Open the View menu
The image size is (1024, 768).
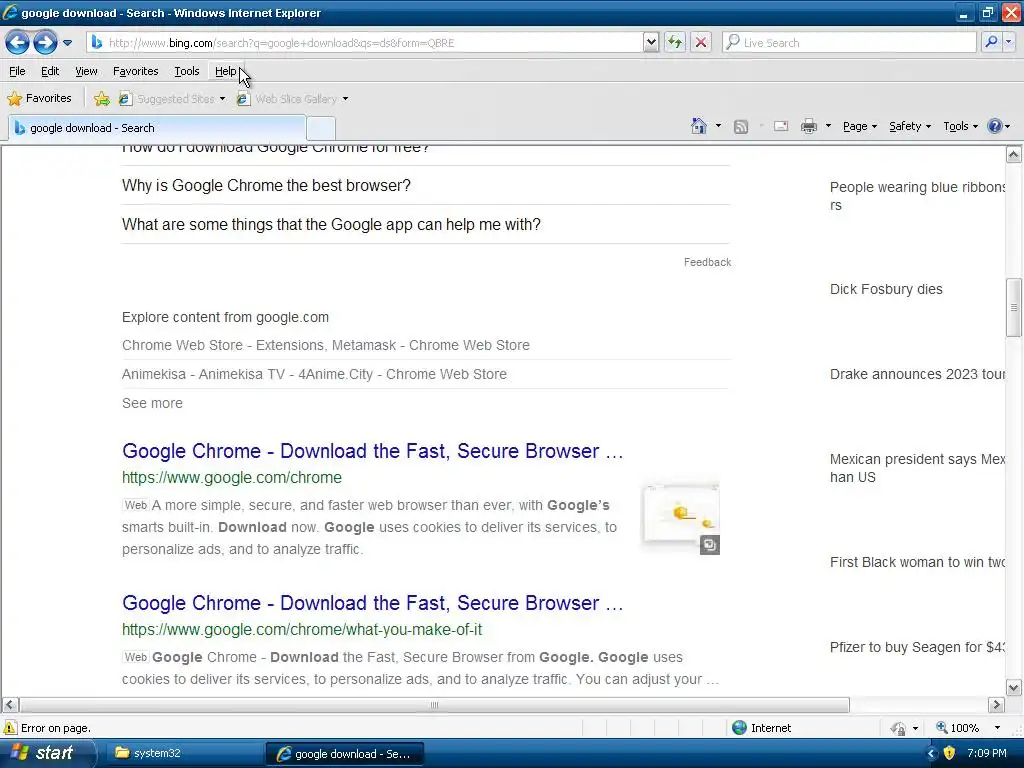coord(86,71)
